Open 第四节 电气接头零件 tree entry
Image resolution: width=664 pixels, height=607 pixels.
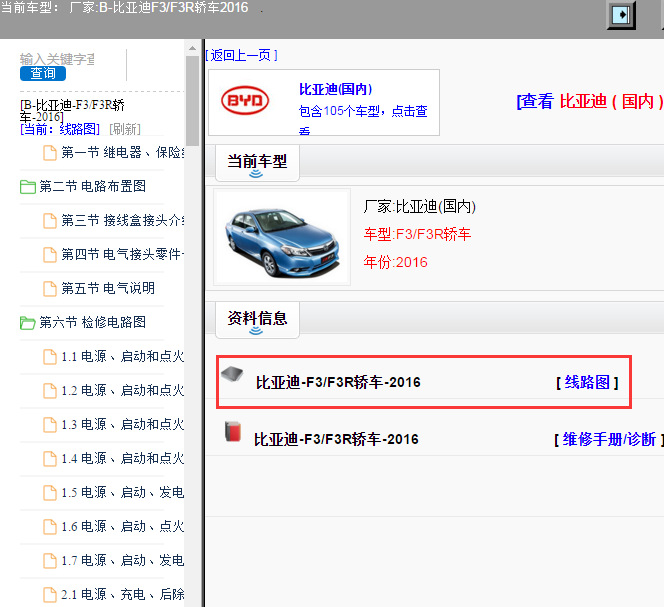click(x=123, y=254)
